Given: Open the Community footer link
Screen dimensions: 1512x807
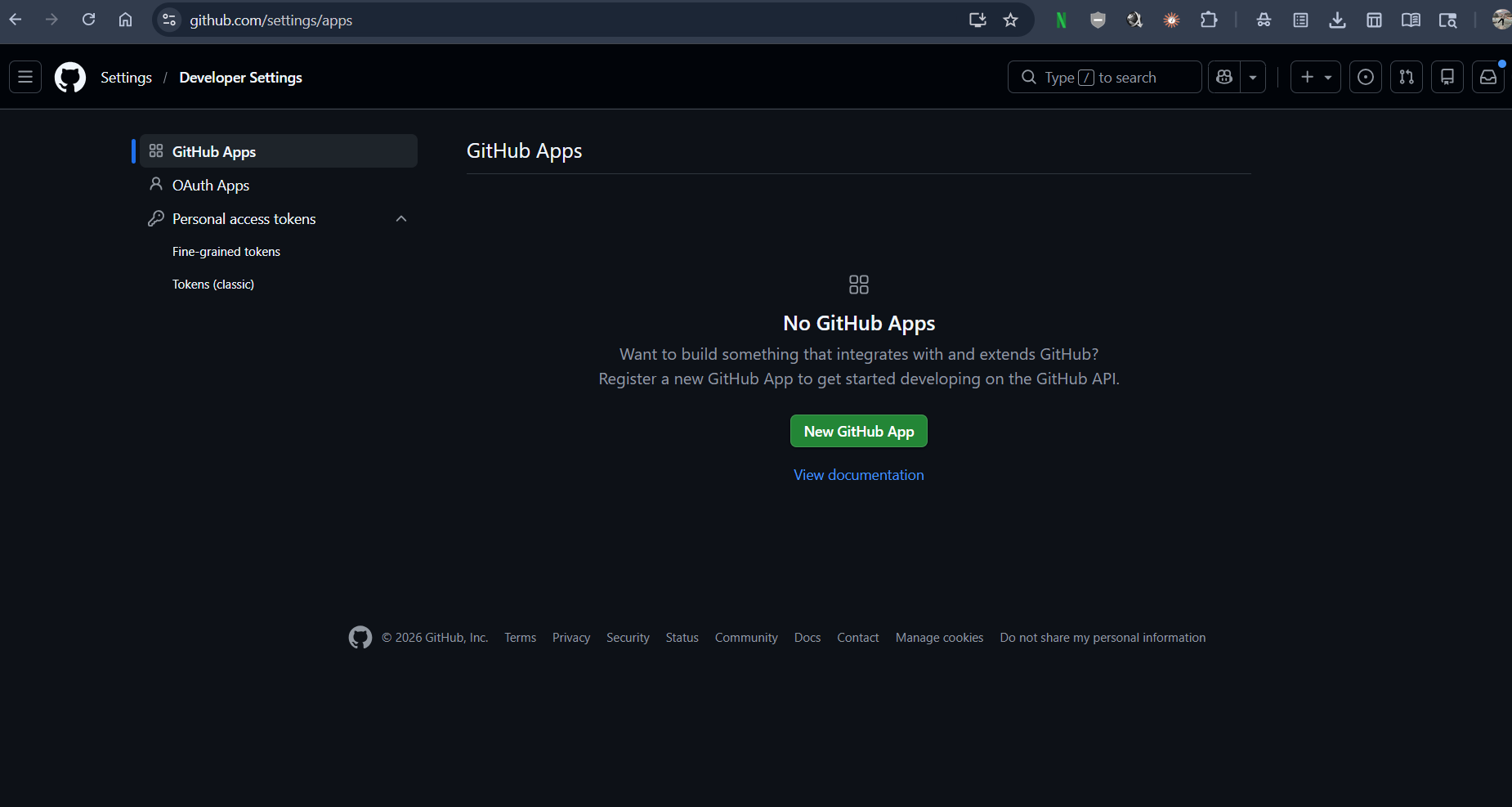Looking at the screenshot, I should point(746,638).
